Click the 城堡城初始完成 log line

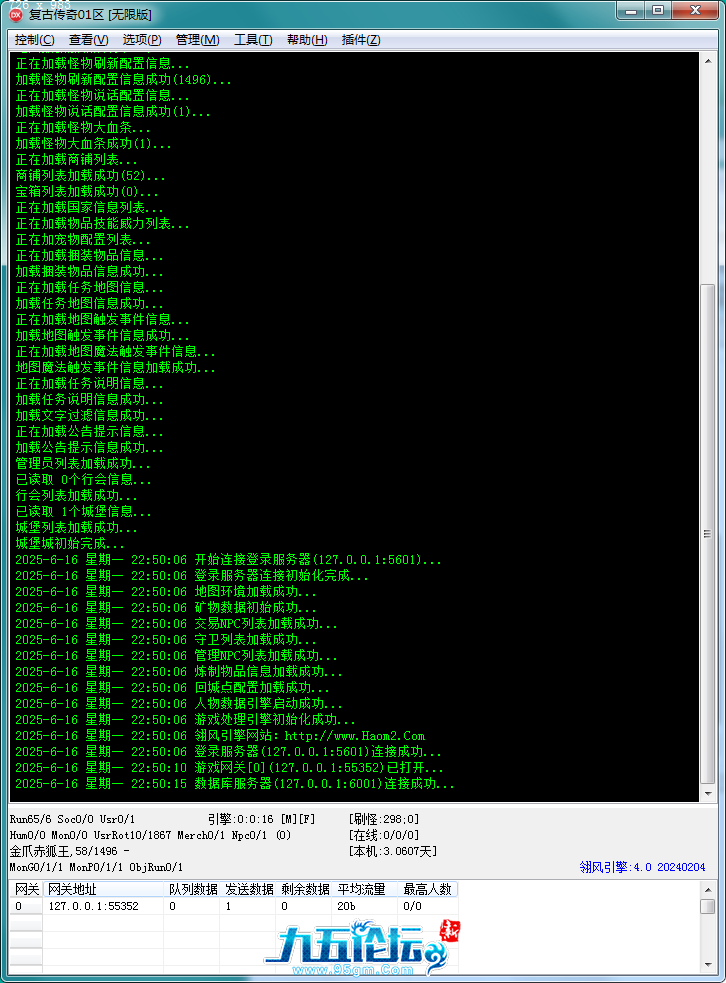(x=70, y=543)
